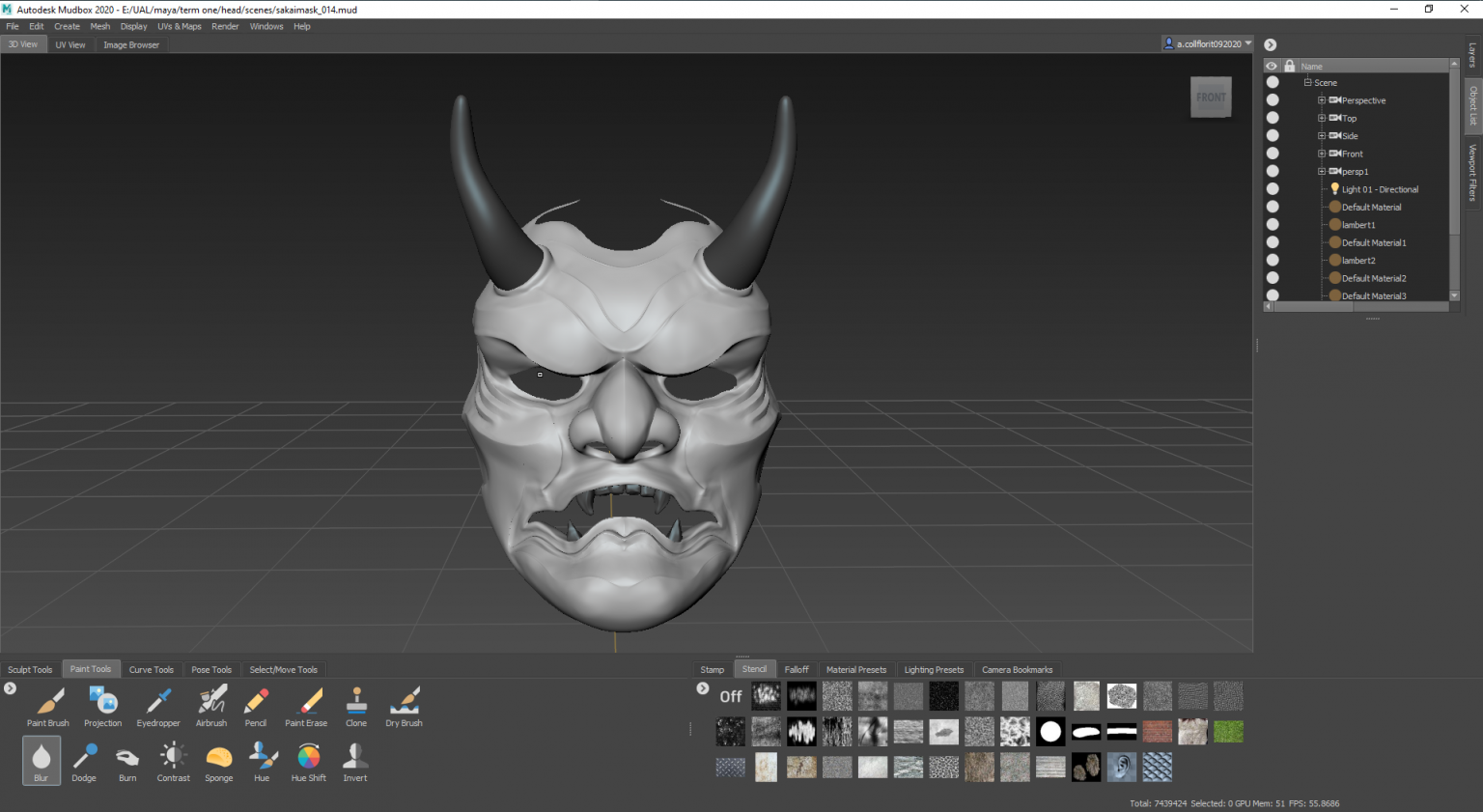This screenshot has width=1483, height=812.
Task: Choose the Sponge tool
Action: coord(218,761)
